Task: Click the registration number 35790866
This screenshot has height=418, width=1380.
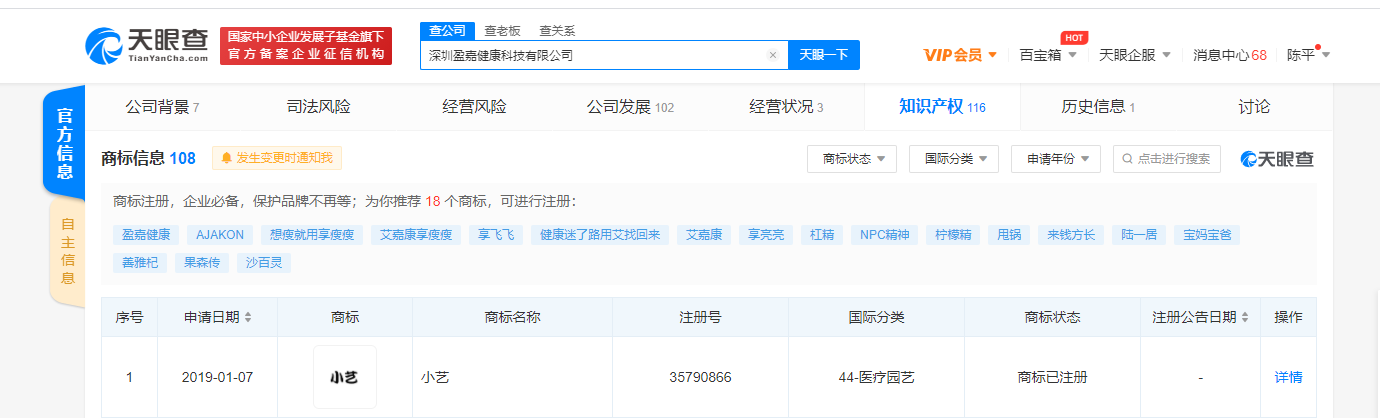Action: tap(700, 378)
